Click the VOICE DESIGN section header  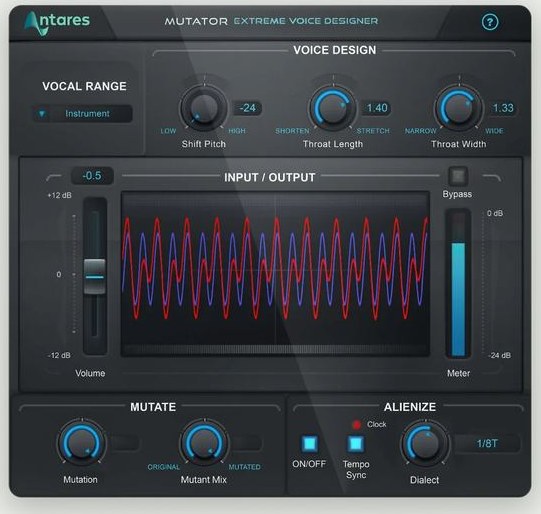(x=335, y=50)
